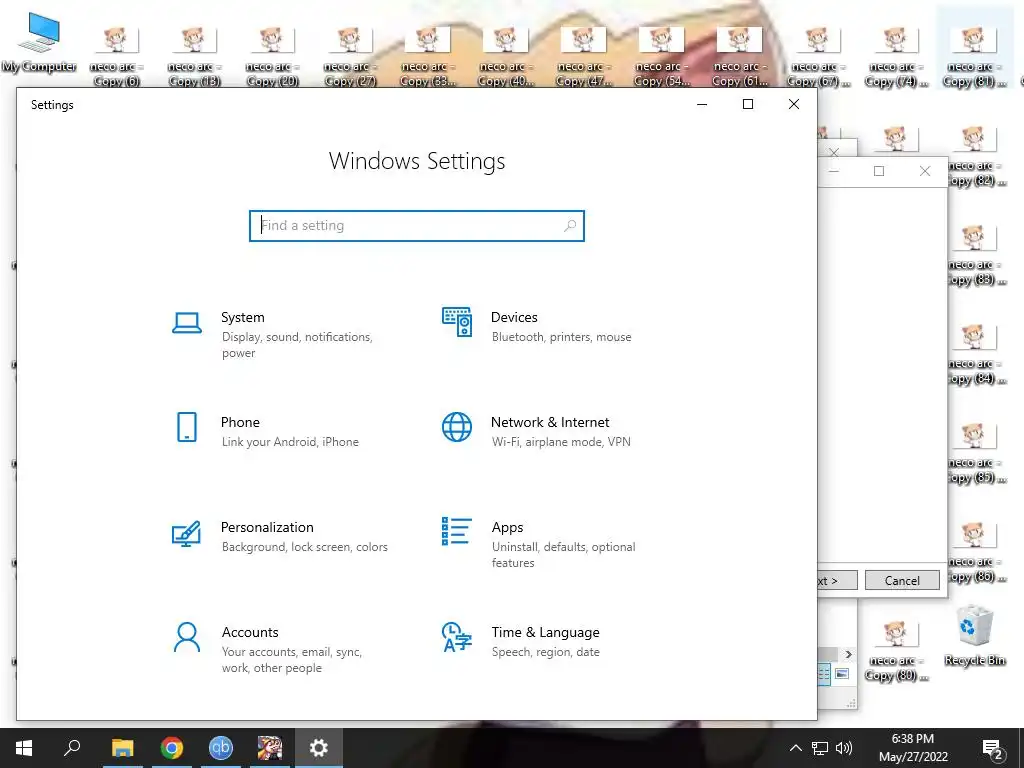Image resolution: width=1024 pixels, height=768 pixels.
Task: Select the My Computer desktop icon
Action: point(39,43)
